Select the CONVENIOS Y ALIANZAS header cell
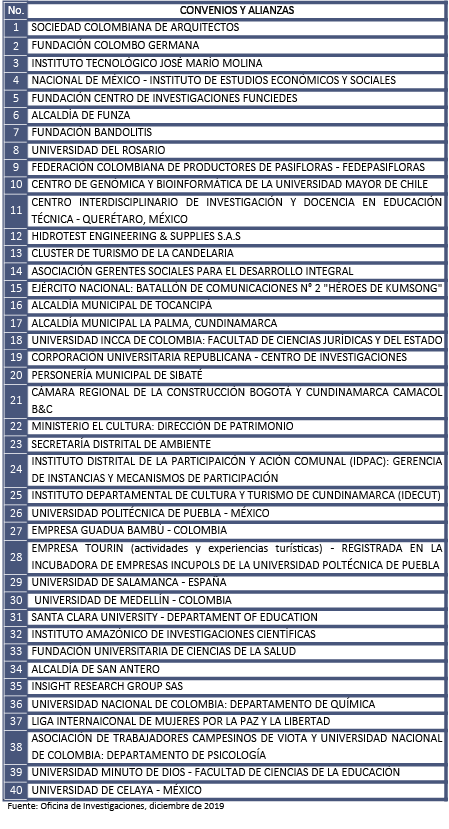The height and width of the screenshot is (829, 449). pos(236,10)
